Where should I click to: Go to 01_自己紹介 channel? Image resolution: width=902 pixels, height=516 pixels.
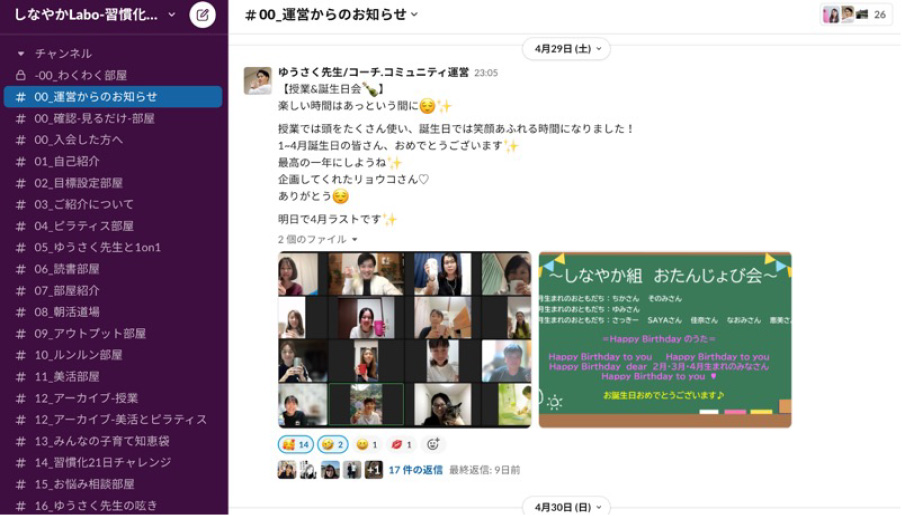pos(113,162)
